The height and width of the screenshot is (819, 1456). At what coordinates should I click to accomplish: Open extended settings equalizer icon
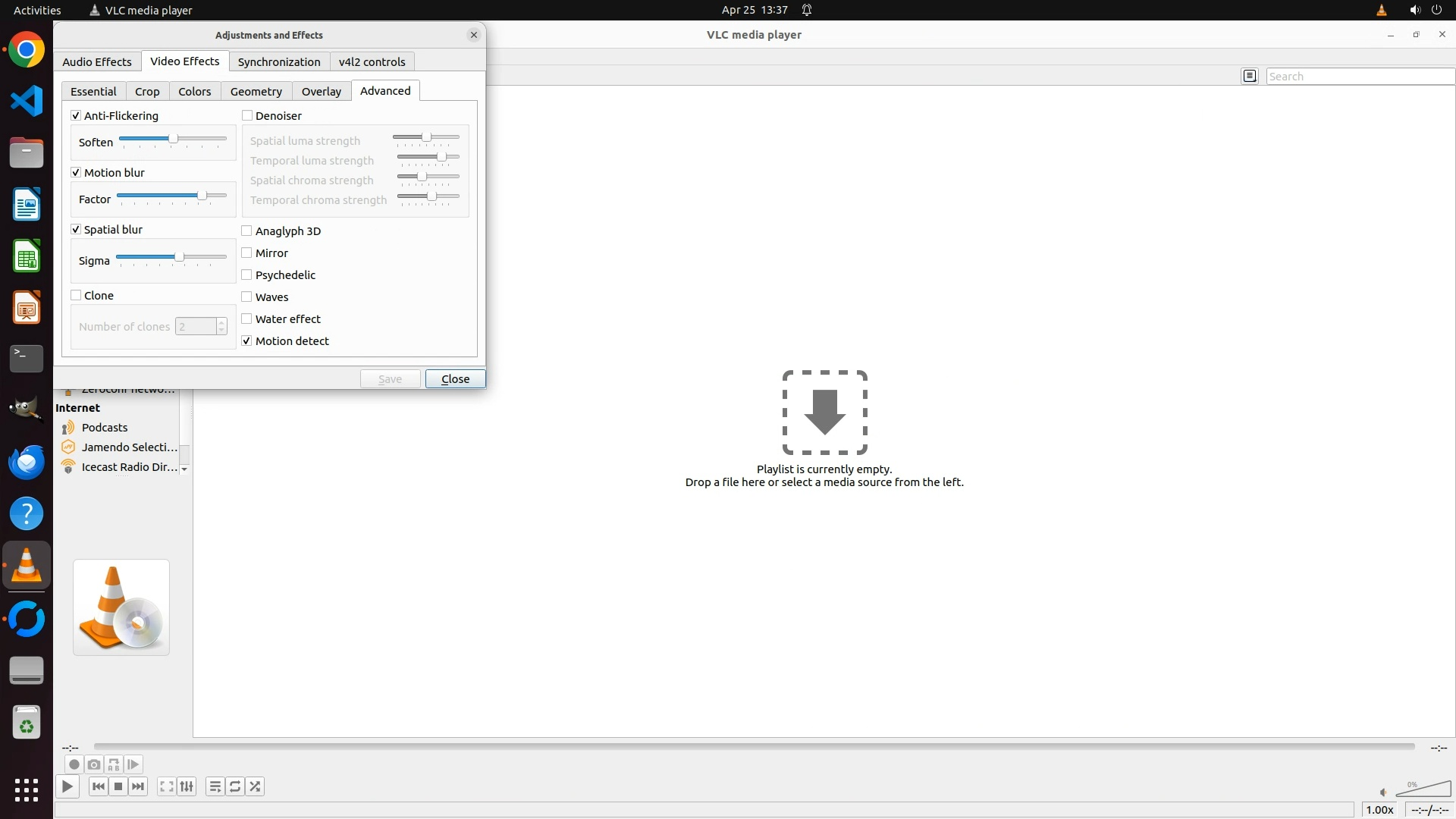[187, 786]
